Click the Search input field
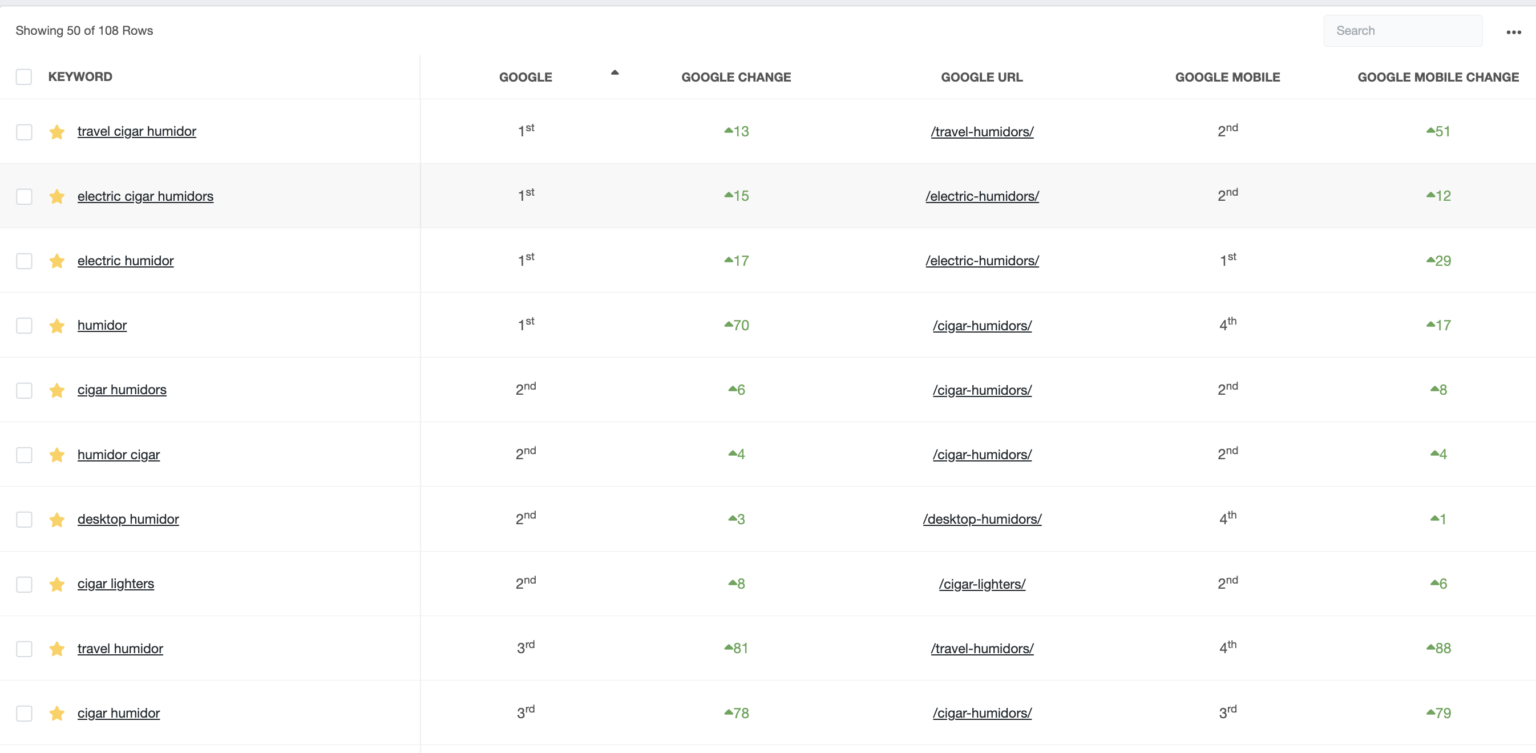Screen dimensions: 1536x753 [1402, 31]
